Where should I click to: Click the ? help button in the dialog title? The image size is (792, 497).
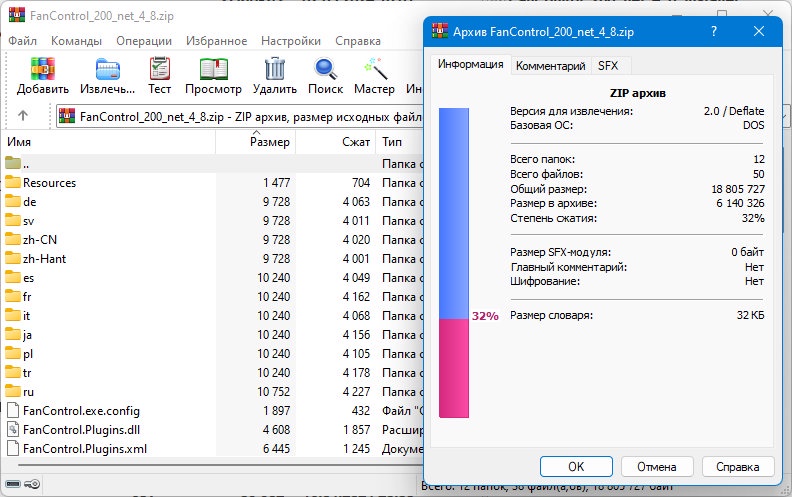click(714, 31)
